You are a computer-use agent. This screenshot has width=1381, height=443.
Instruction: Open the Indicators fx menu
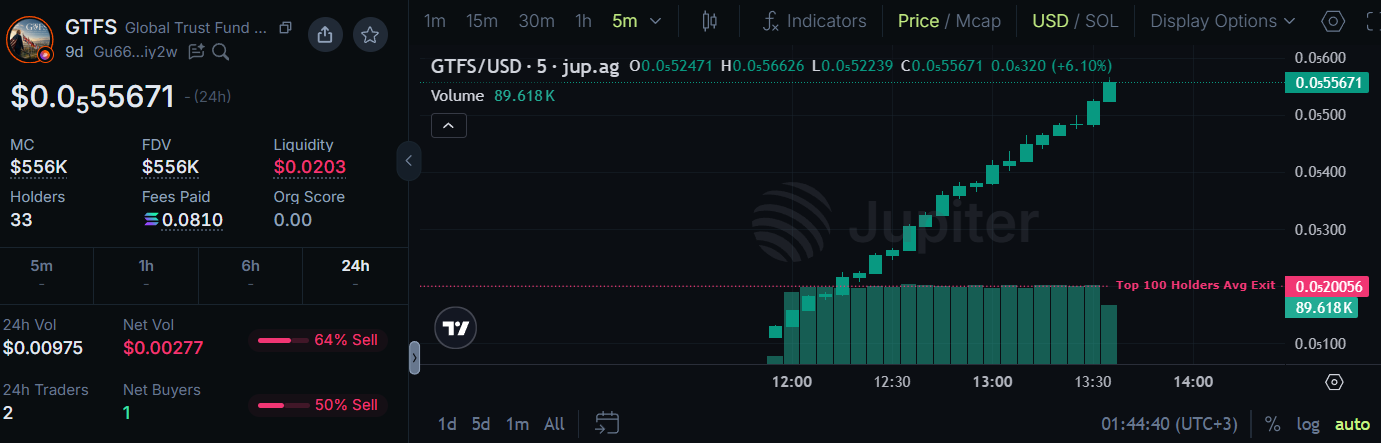[x=815, y=21]
